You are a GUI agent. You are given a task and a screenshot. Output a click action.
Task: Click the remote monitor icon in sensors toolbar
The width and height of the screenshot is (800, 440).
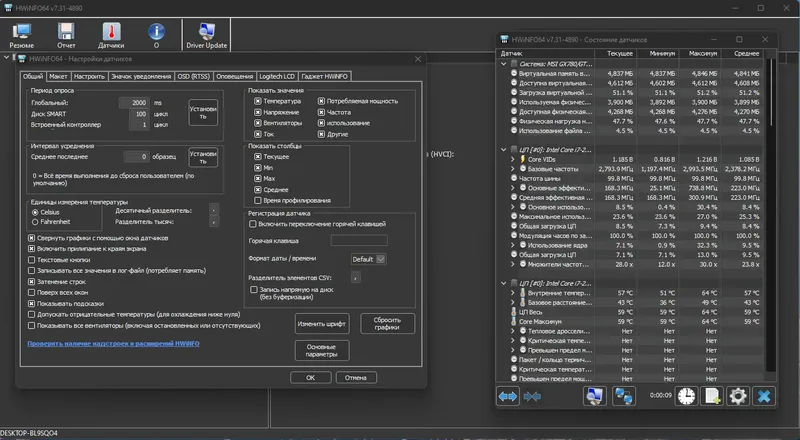(595, 396)
